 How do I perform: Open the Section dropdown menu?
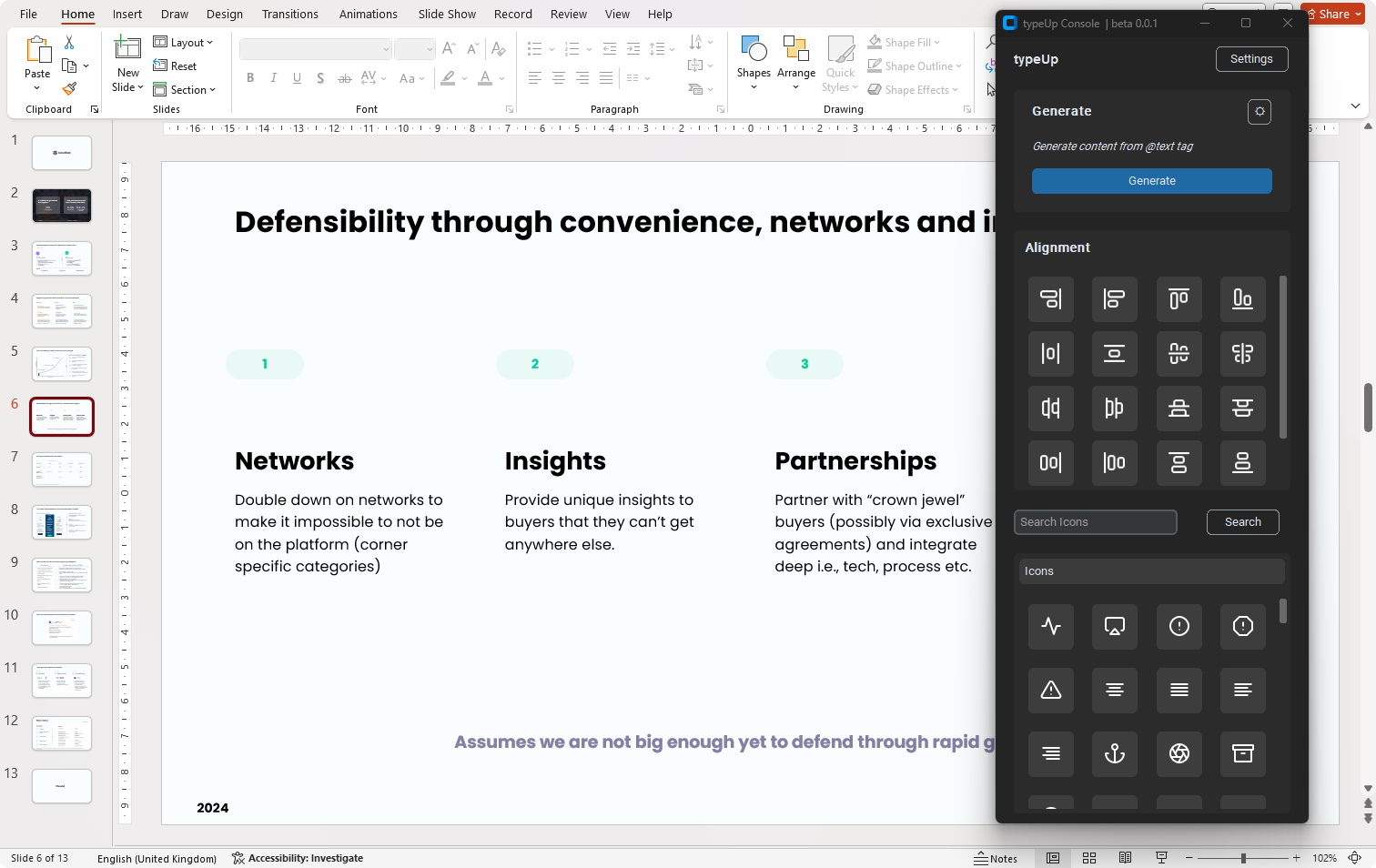pos(185,90)
